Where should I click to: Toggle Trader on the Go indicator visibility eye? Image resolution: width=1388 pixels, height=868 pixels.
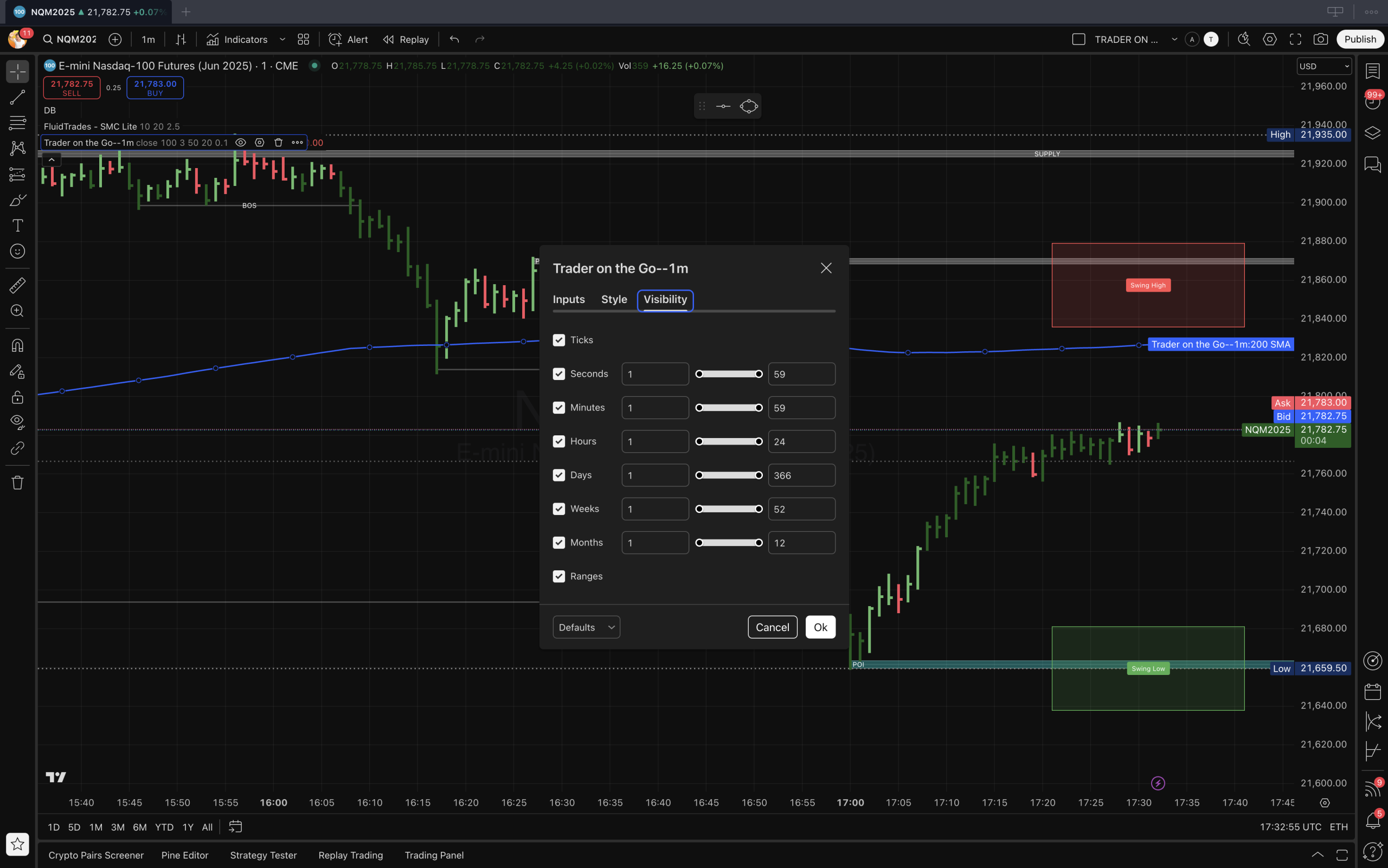click(241, 143)
